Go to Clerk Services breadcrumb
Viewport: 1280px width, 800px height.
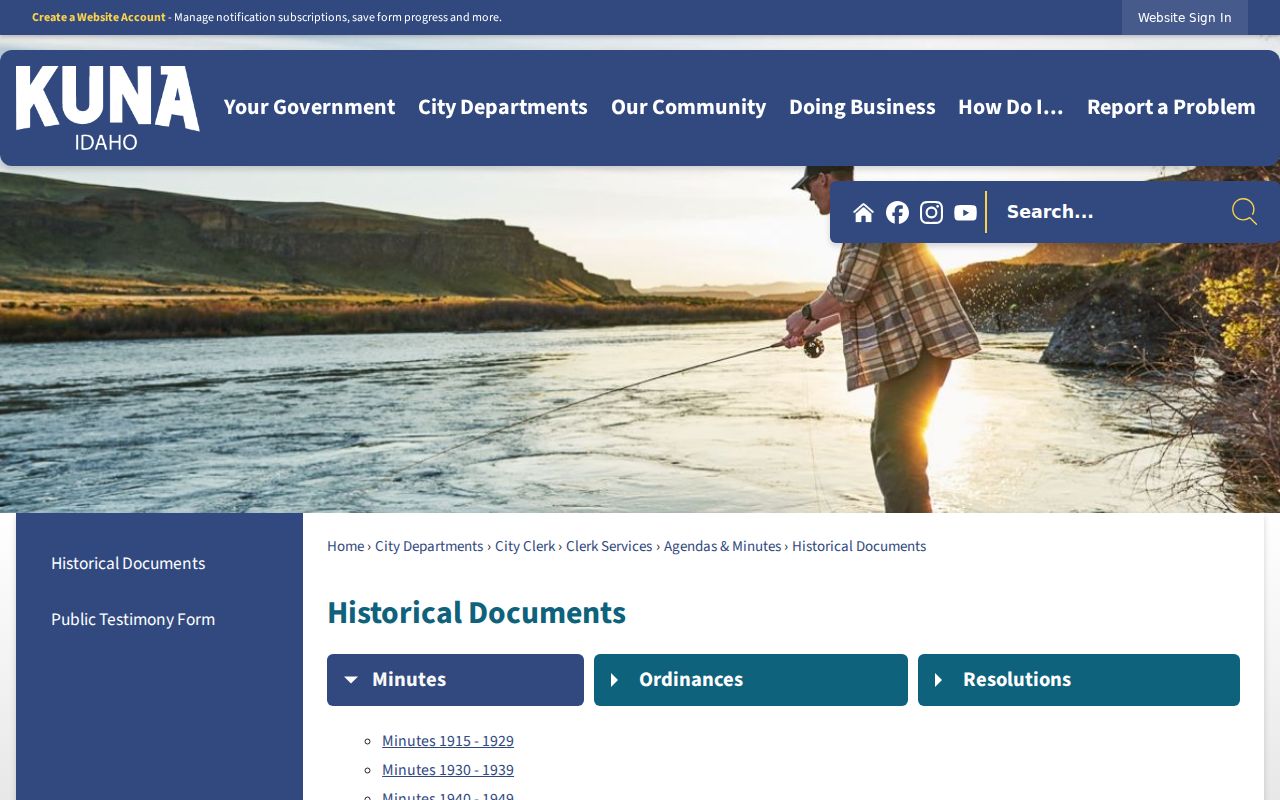pos(609,547)
